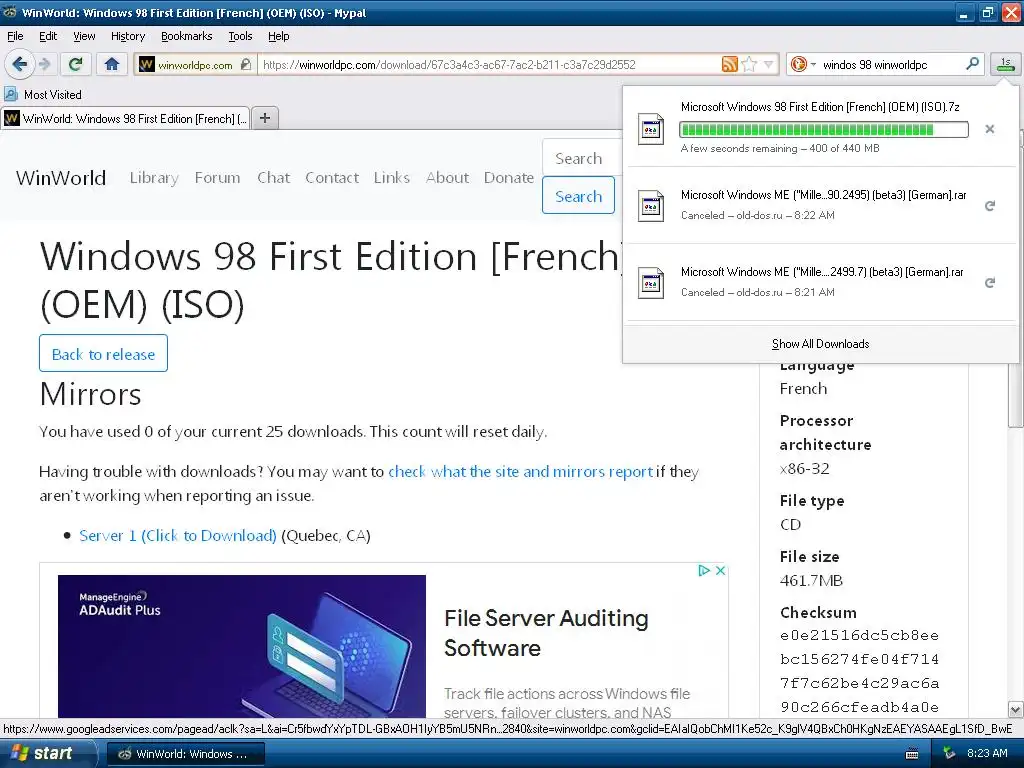Click the 'x86-32' architecture value
The image size is (1024, 768).
click(x=805, y=468)
